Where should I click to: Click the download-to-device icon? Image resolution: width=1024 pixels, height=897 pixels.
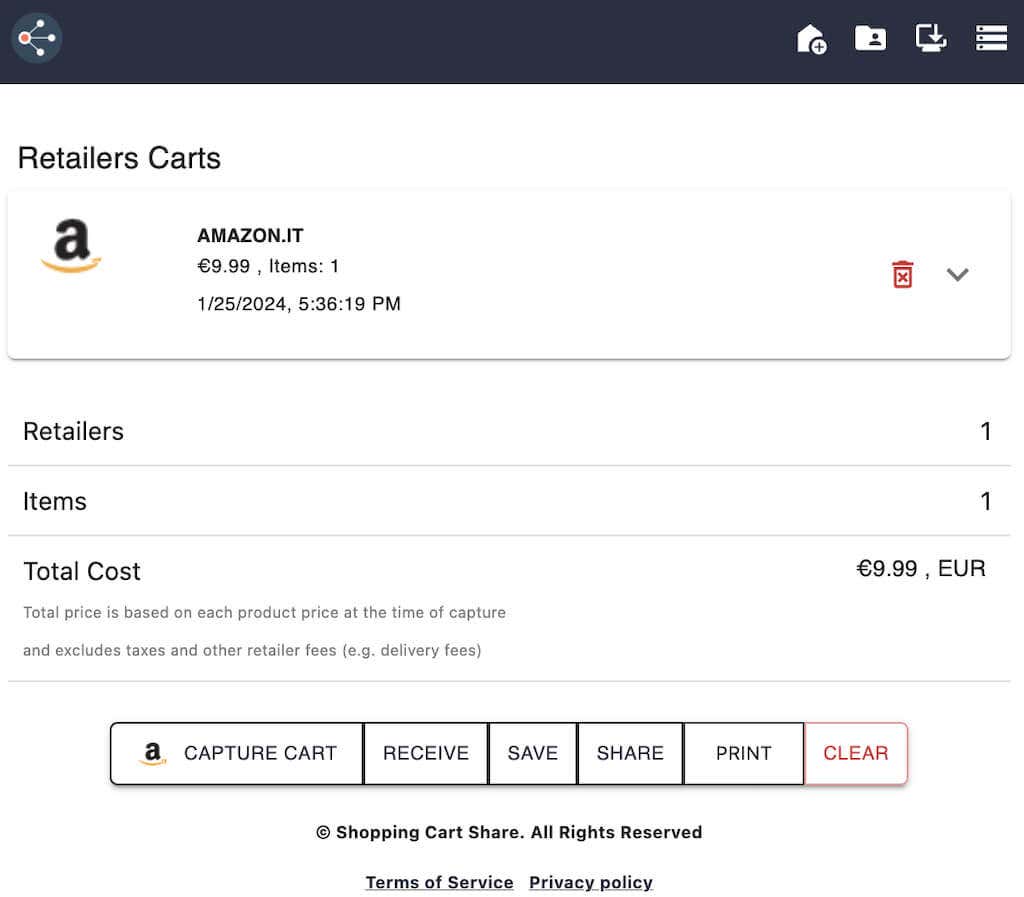930,38
